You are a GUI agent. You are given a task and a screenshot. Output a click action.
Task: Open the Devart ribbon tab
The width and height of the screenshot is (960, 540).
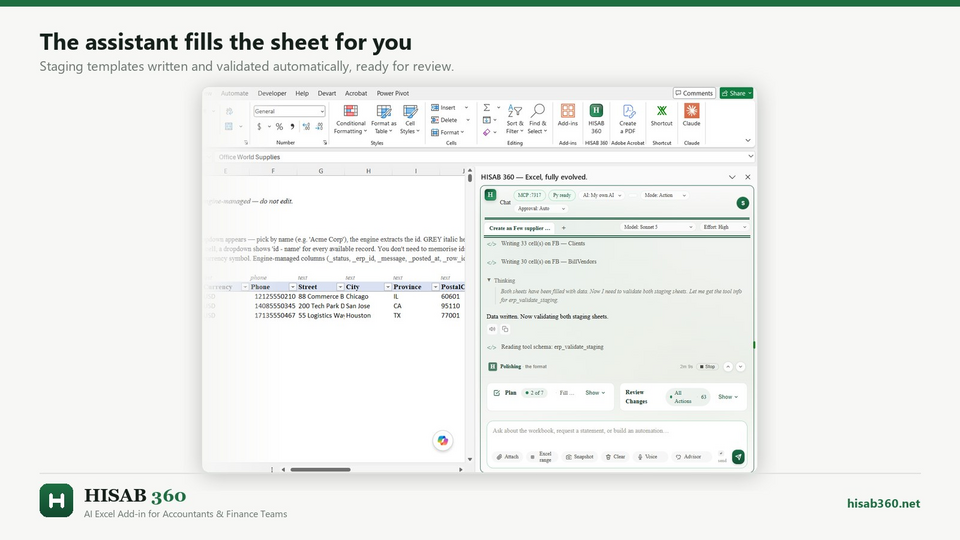(x=326, y=94)
